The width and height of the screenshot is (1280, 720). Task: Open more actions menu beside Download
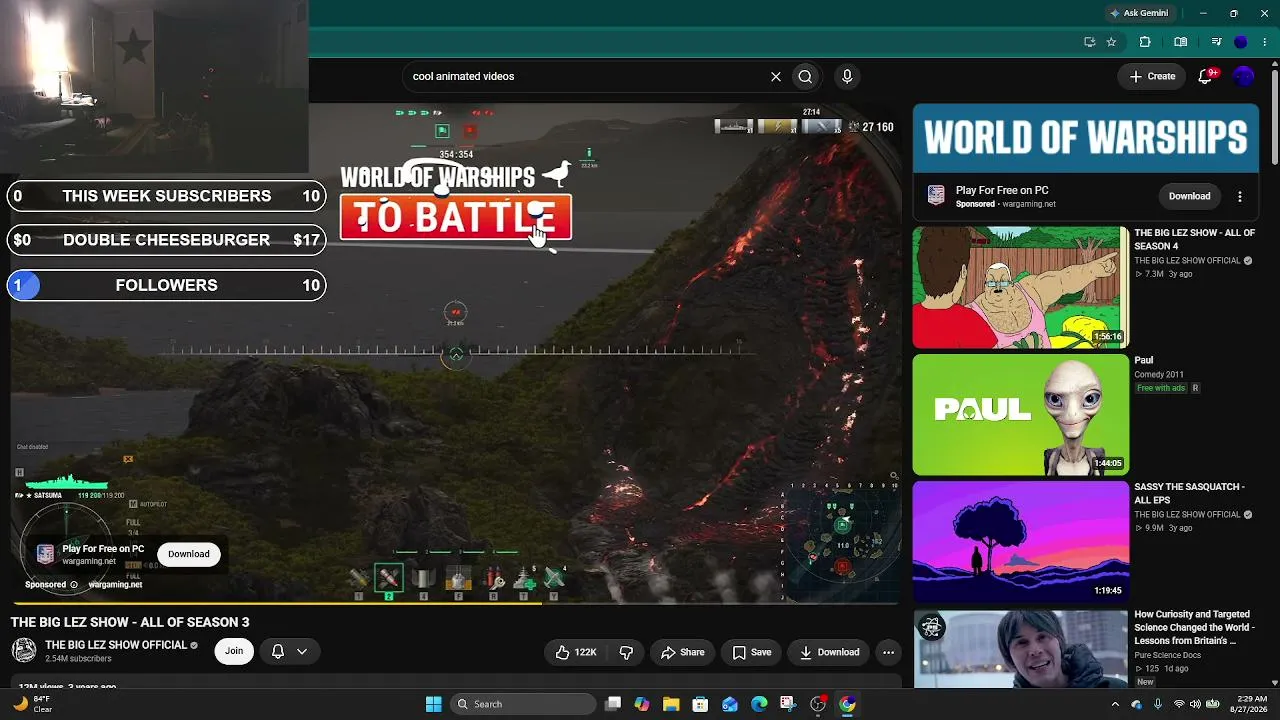[888, 652]
